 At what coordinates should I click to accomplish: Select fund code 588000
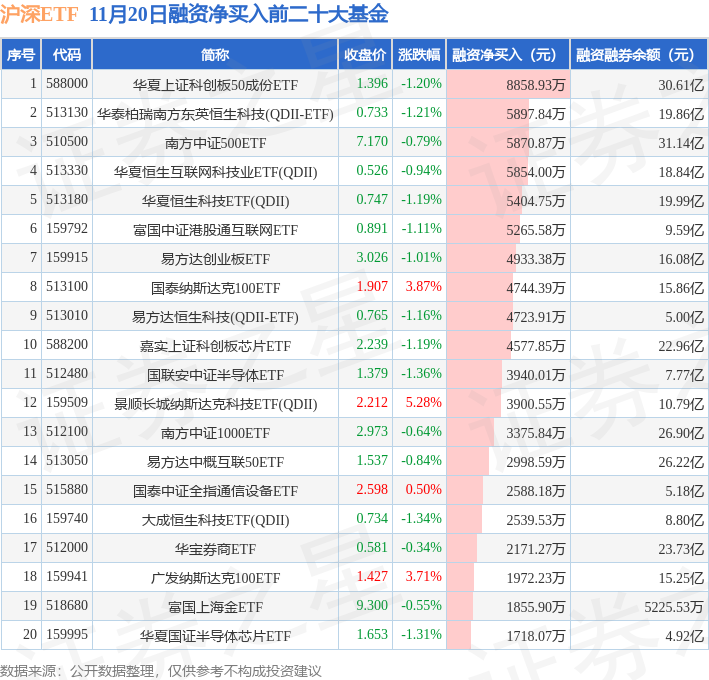coord(67,84)
